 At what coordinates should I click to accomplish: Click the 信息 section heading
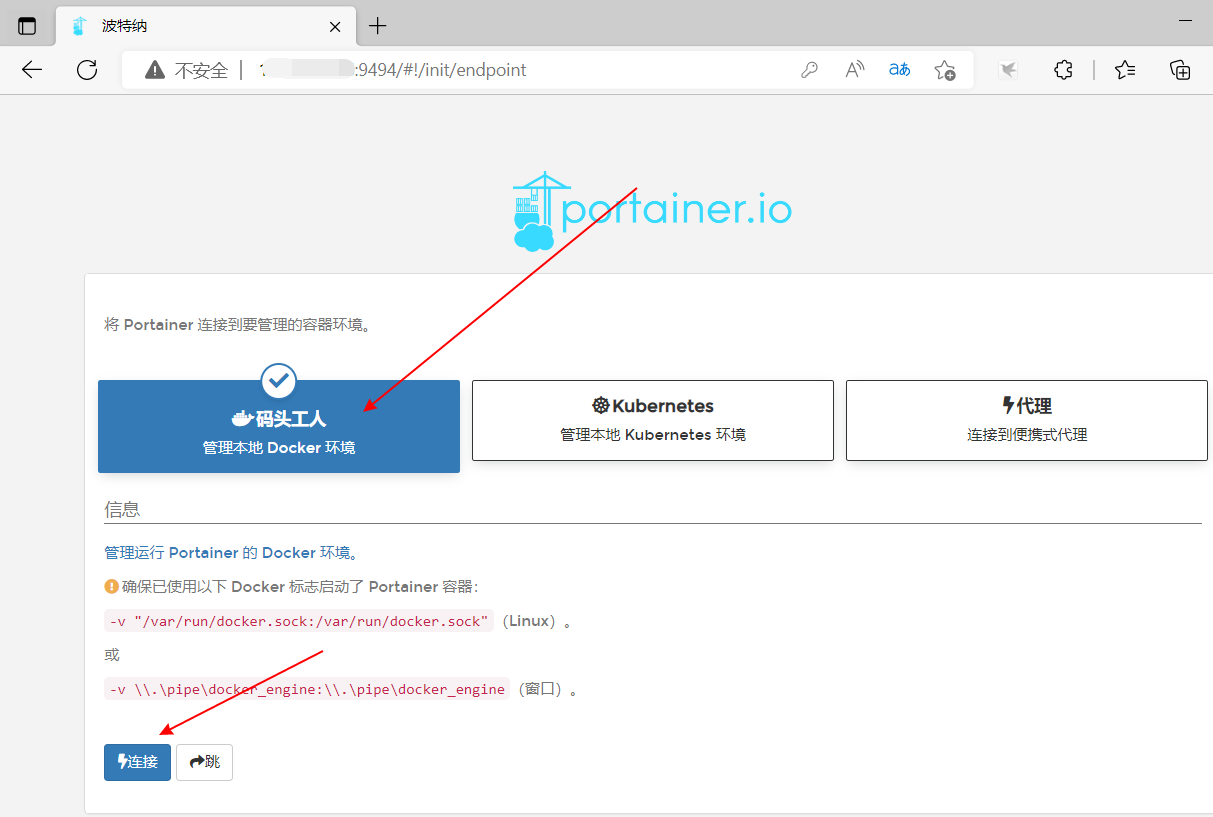point(122,509)
